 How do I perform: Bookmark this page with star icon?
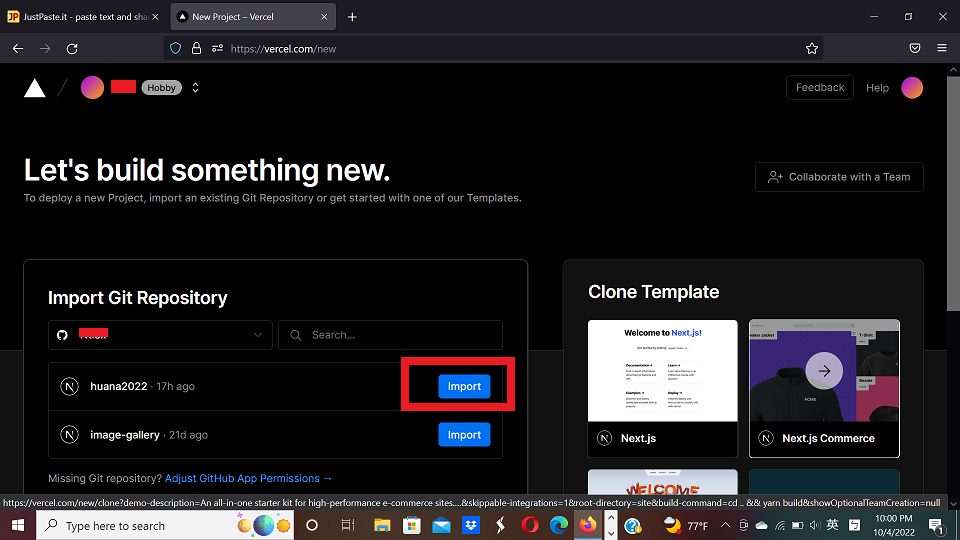[812, 48]
